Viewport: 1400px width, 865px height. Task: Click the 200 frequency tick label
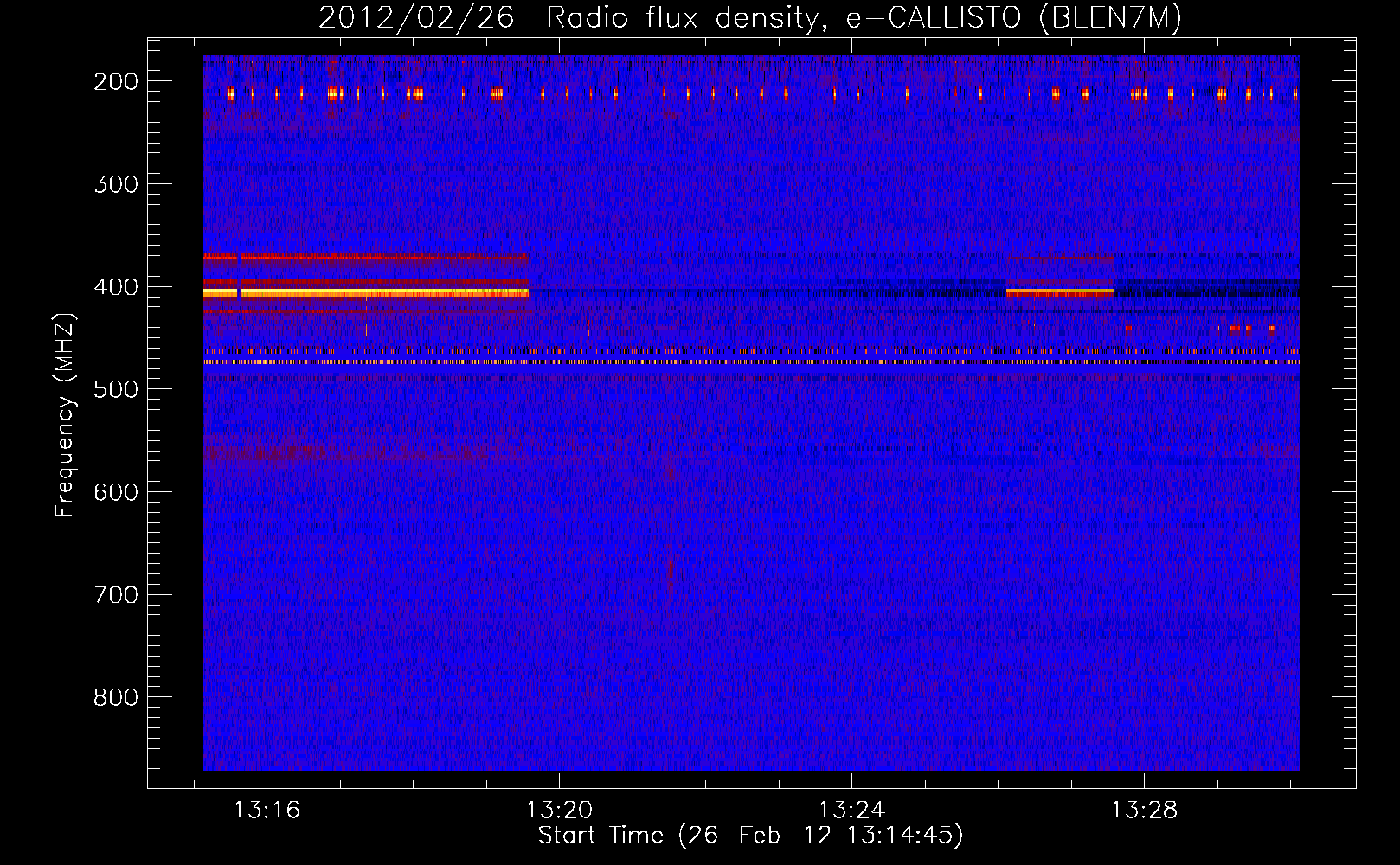116,81
